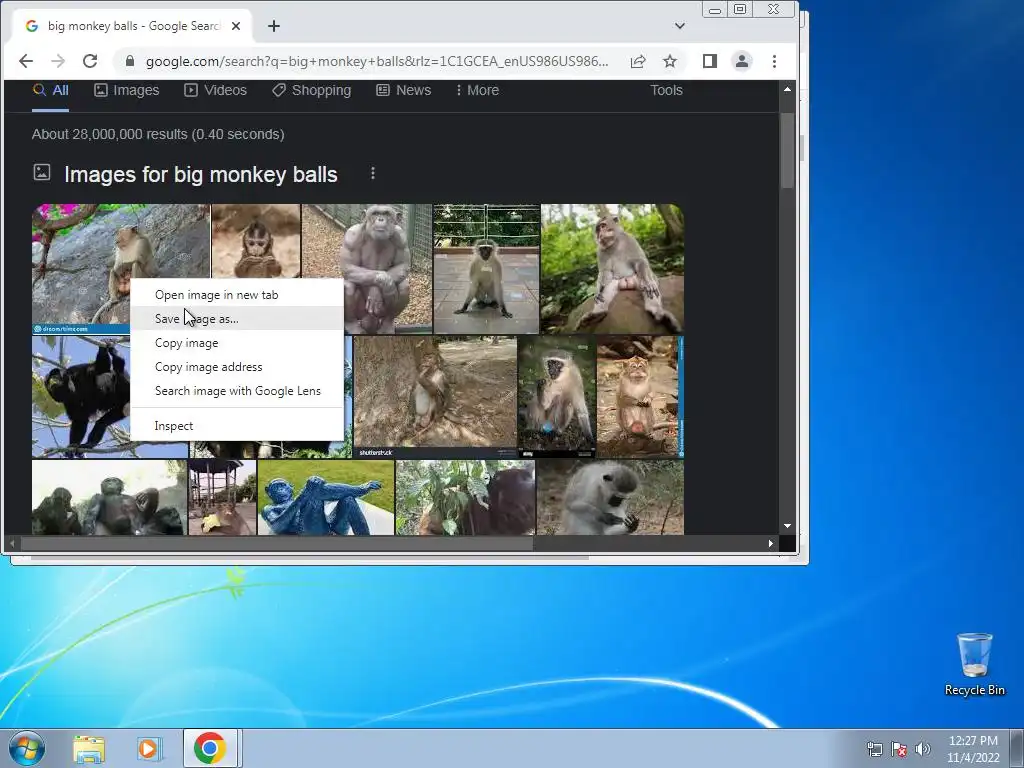Image resolution: width=1024 pixels, height=768 pixels.
Task: Open the taskbar clock showing 12:27 PM
Action: pyautogui.click(x=973, y=749)
